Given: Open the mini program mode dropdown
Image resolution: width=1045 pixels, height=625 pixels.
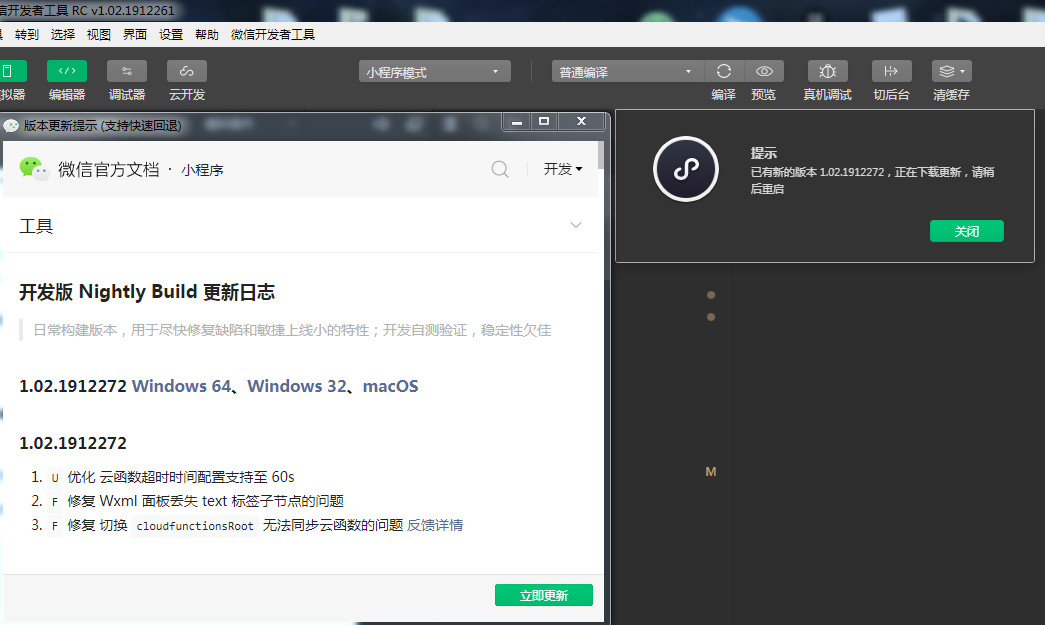Looking at the screenshot, I should [x=435, y=71].
